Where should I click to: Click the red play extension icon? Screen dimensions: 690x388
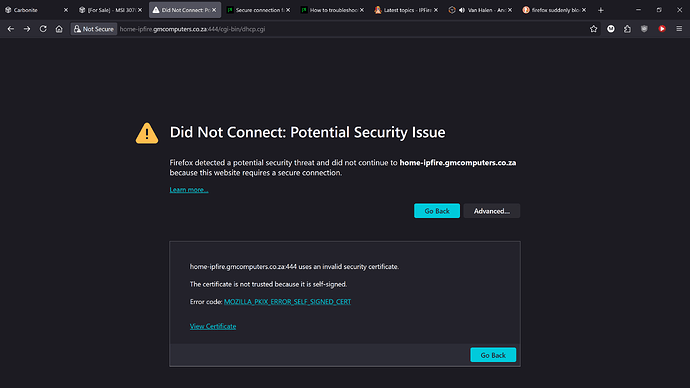(662, 29)
